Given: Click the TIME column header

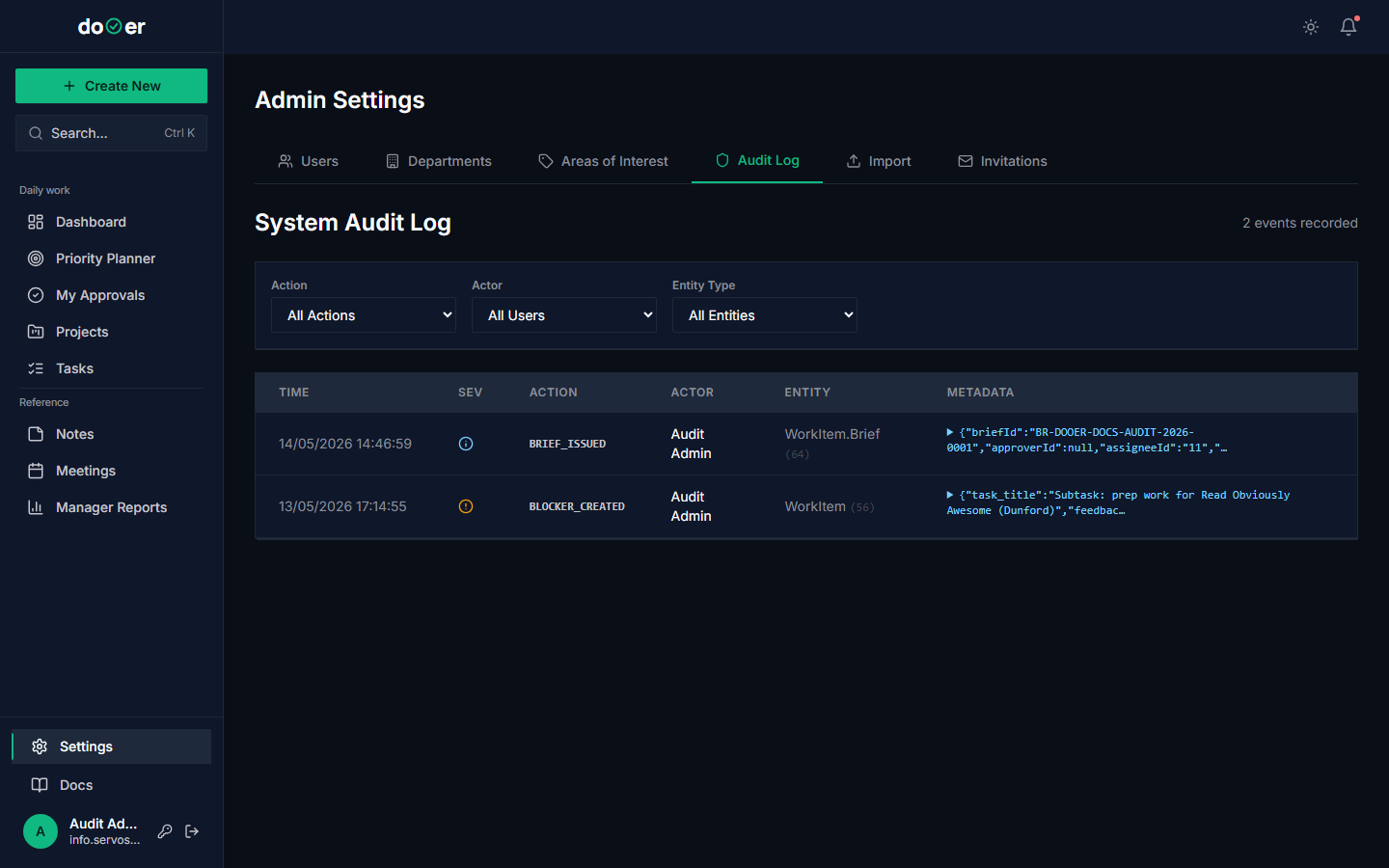Looking at the screenshot, I should point(294,393).
